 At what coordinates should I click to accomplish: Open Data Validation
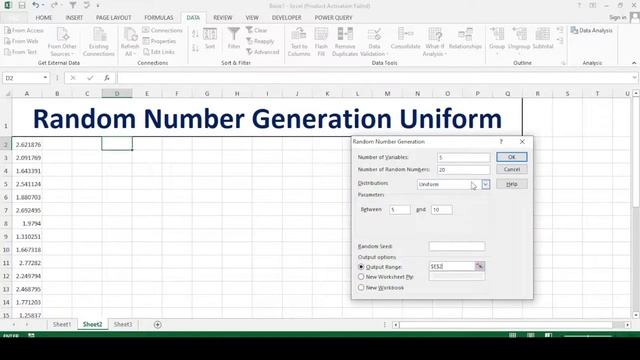coord(374,42)
